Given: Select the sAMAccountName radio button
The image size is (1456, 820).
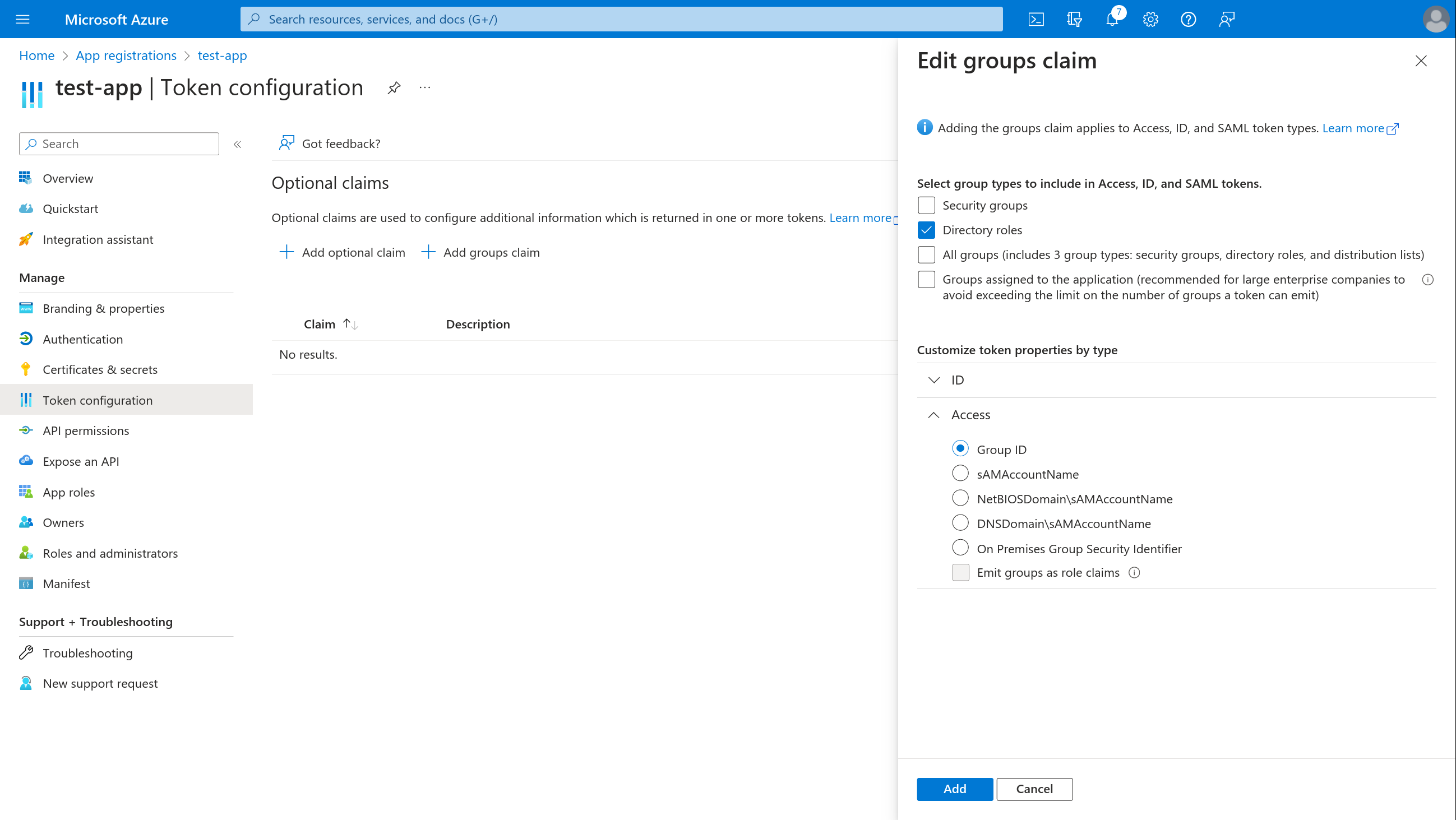Looking at the screenshot, I should pyautogui.click(x=960, y=473).
